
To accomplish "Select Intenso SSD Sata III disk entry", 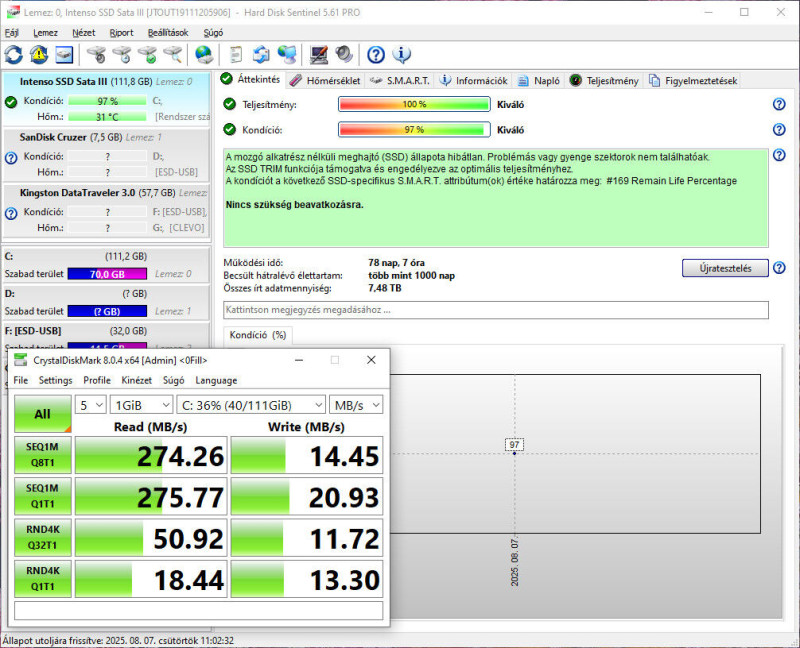I will [106, 99].
